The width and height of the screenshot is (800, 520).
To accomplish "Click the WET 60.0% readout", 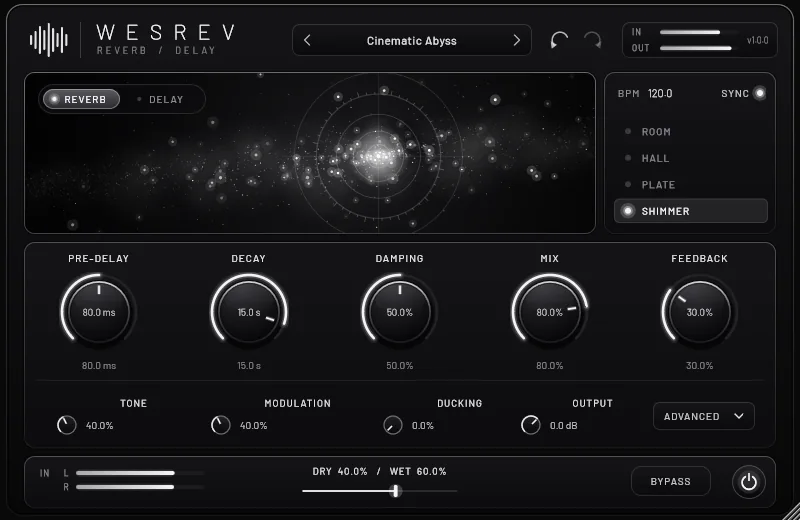I will (x=418, y=472).
